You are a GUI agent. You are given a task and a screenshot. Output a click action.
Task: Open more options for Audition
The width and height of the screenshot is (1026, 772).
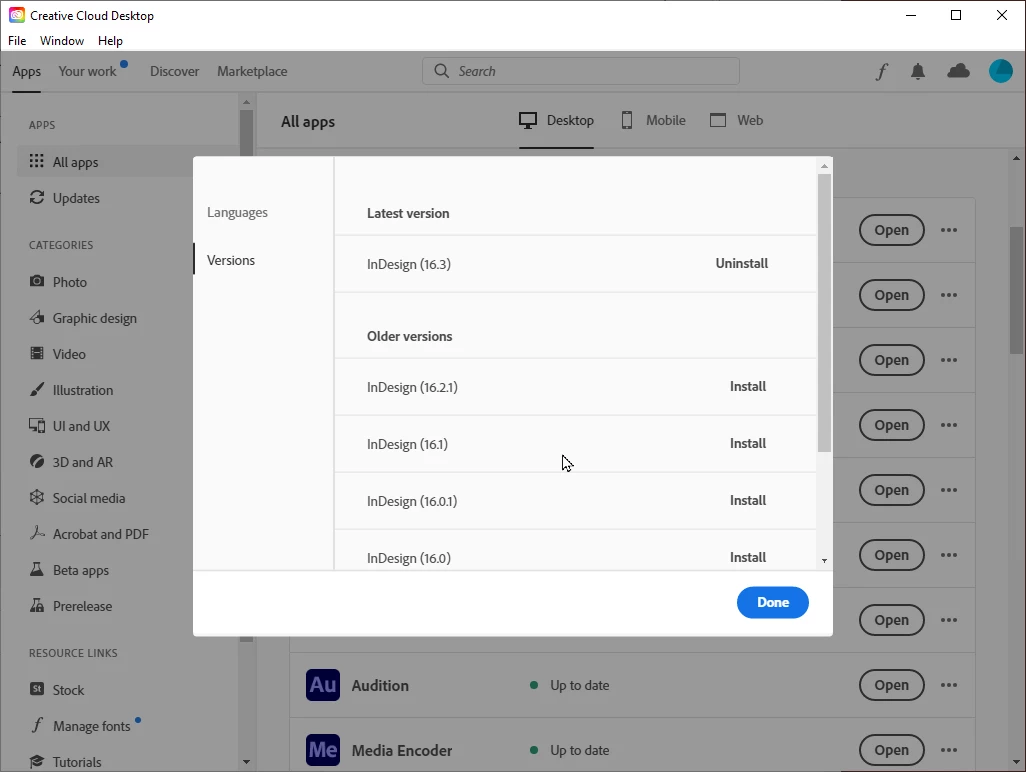pyautogui.click(x=949, y=685)
